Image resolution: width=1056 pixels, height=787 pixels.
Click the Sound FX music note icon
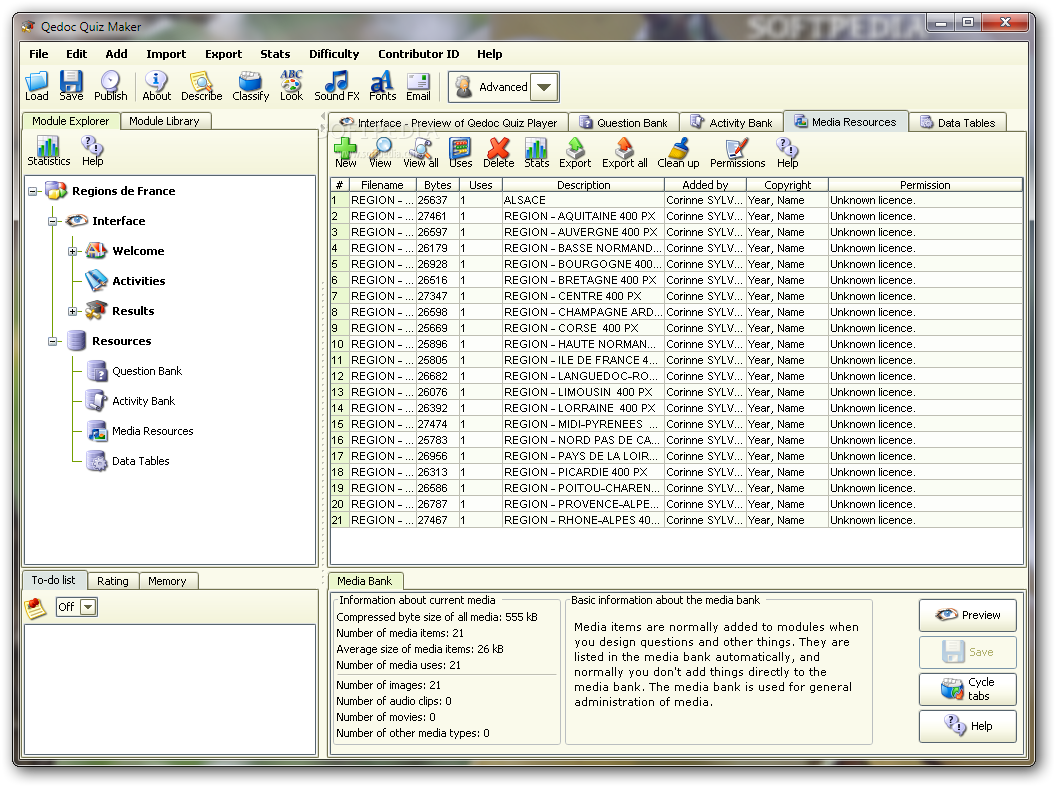(337, 85)
